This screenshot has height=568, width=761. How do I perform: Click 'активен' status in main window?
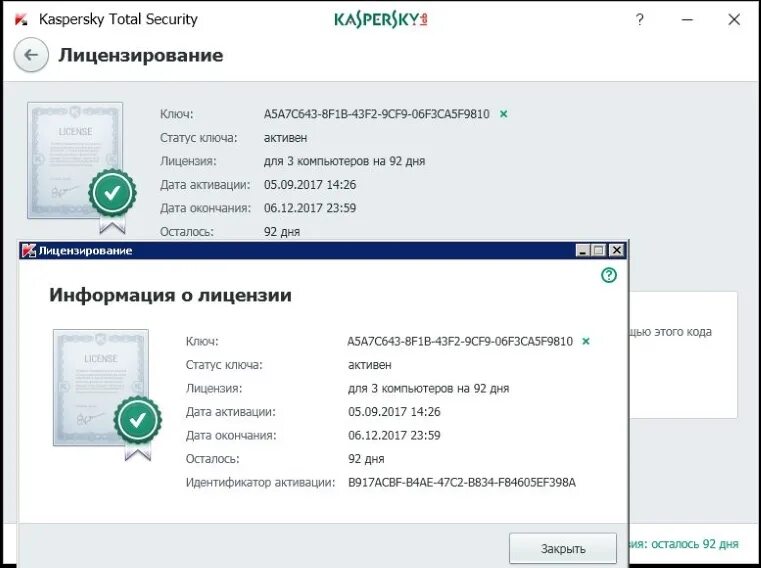[x=285, y=138]
